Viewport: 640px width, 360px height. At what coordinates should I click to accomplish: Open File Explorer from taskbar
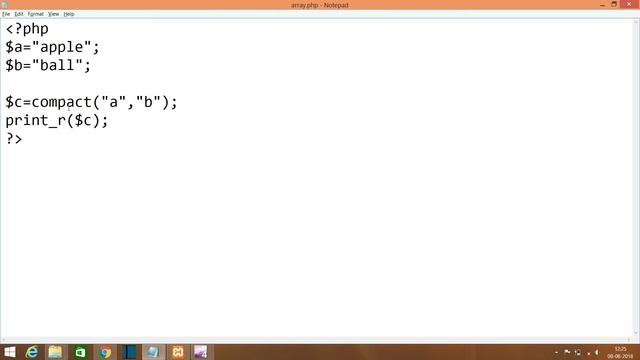click(55, 352)
